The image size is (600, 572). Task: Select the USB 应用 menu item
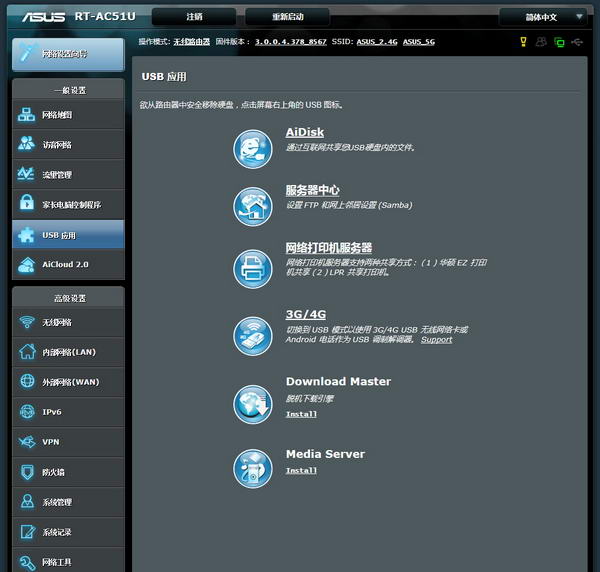pyautogui.click(x=68, y=235)
